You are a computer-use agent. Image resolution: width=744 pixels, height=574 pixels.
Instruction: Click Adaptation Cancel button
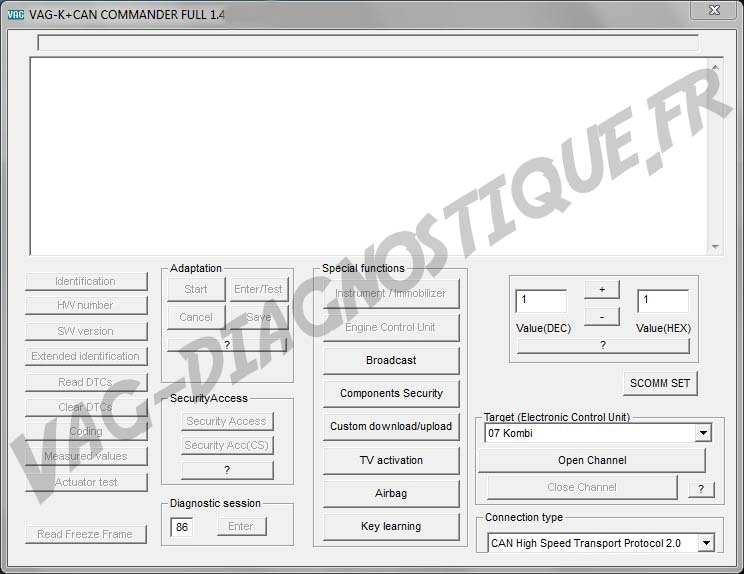pos(196,317)
